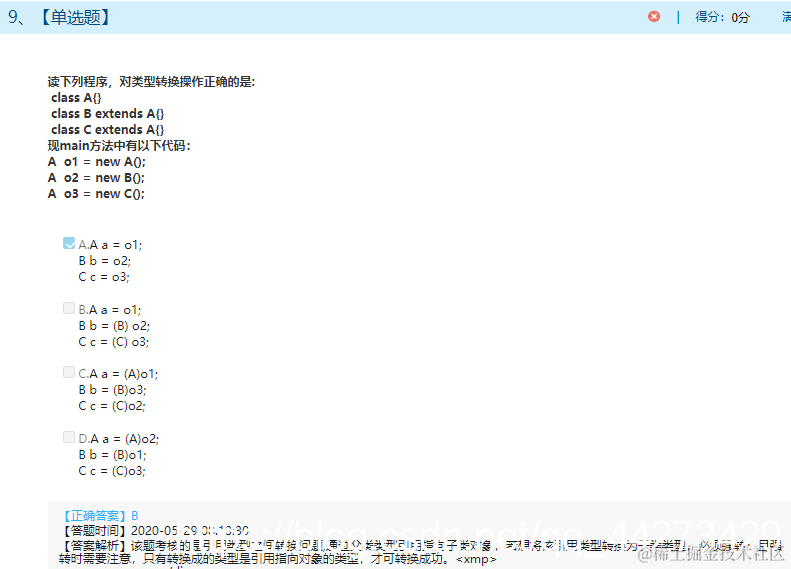Click code line "A o2 = new B();"
The height and width of the screenshot is (569, 791).
coord(96,178)
